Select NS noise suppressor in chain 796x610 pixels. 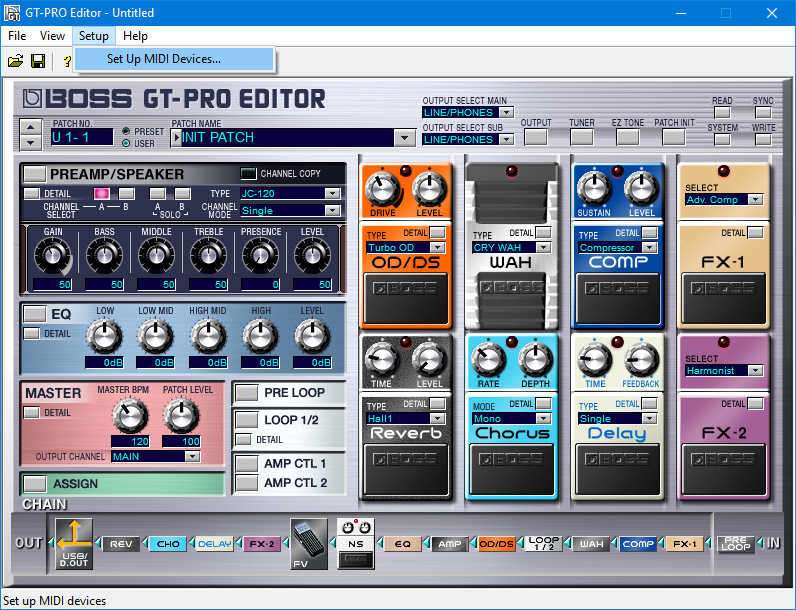coord(355,544)
